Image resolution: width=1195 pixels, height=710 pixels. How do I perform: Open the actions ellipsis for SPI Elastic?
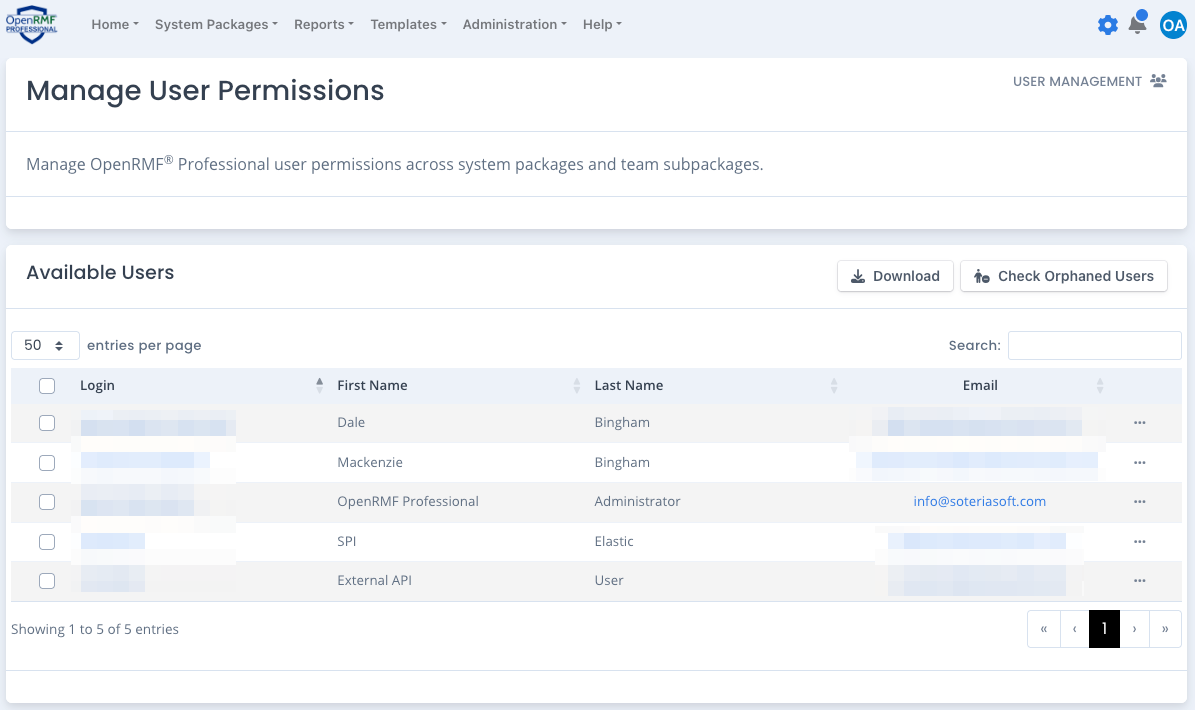click(x=1139, y=542)
